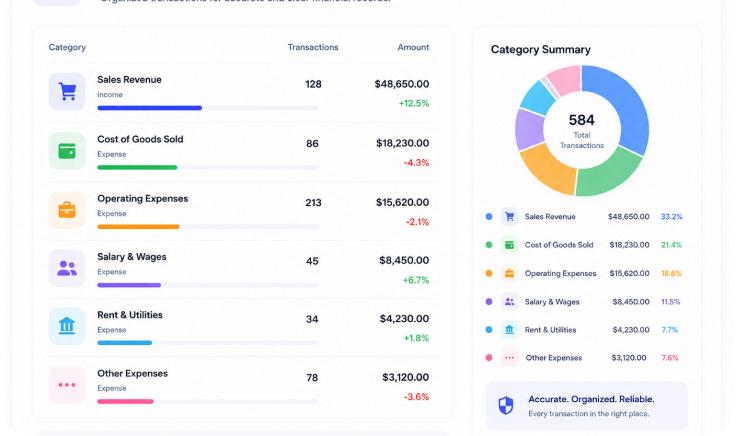Click the $8,450.00 amount in the table
The width and height of the screenshot is (736, 436).
404,260
